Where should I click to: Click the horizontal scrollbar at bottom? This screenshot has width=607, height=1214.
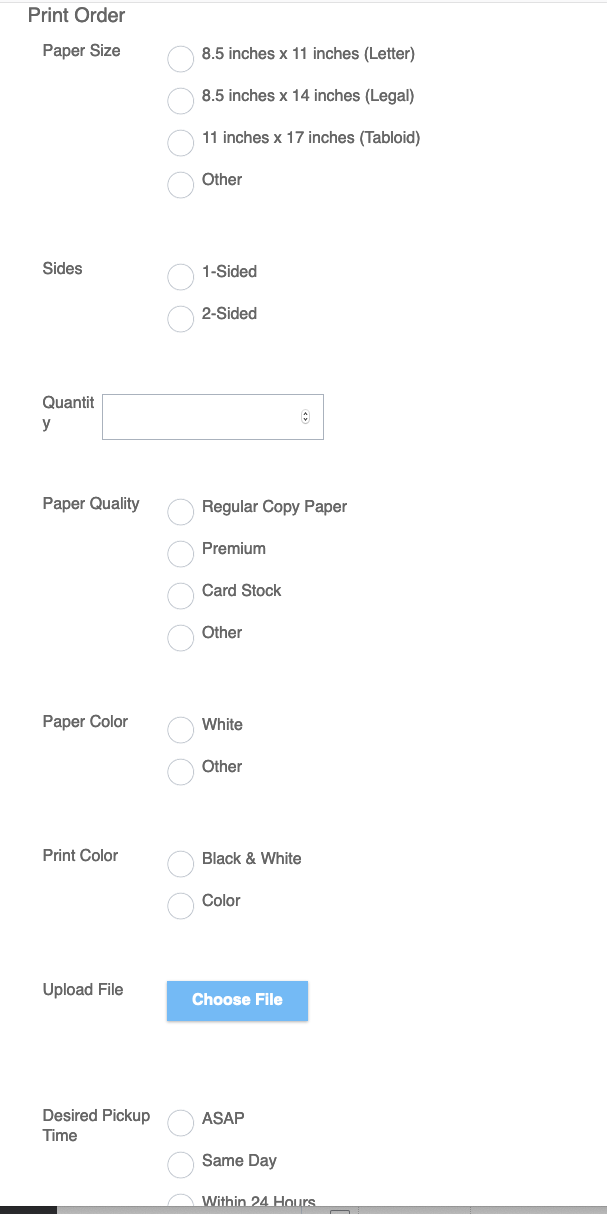pyautogui.click(x=303, y=1210)
